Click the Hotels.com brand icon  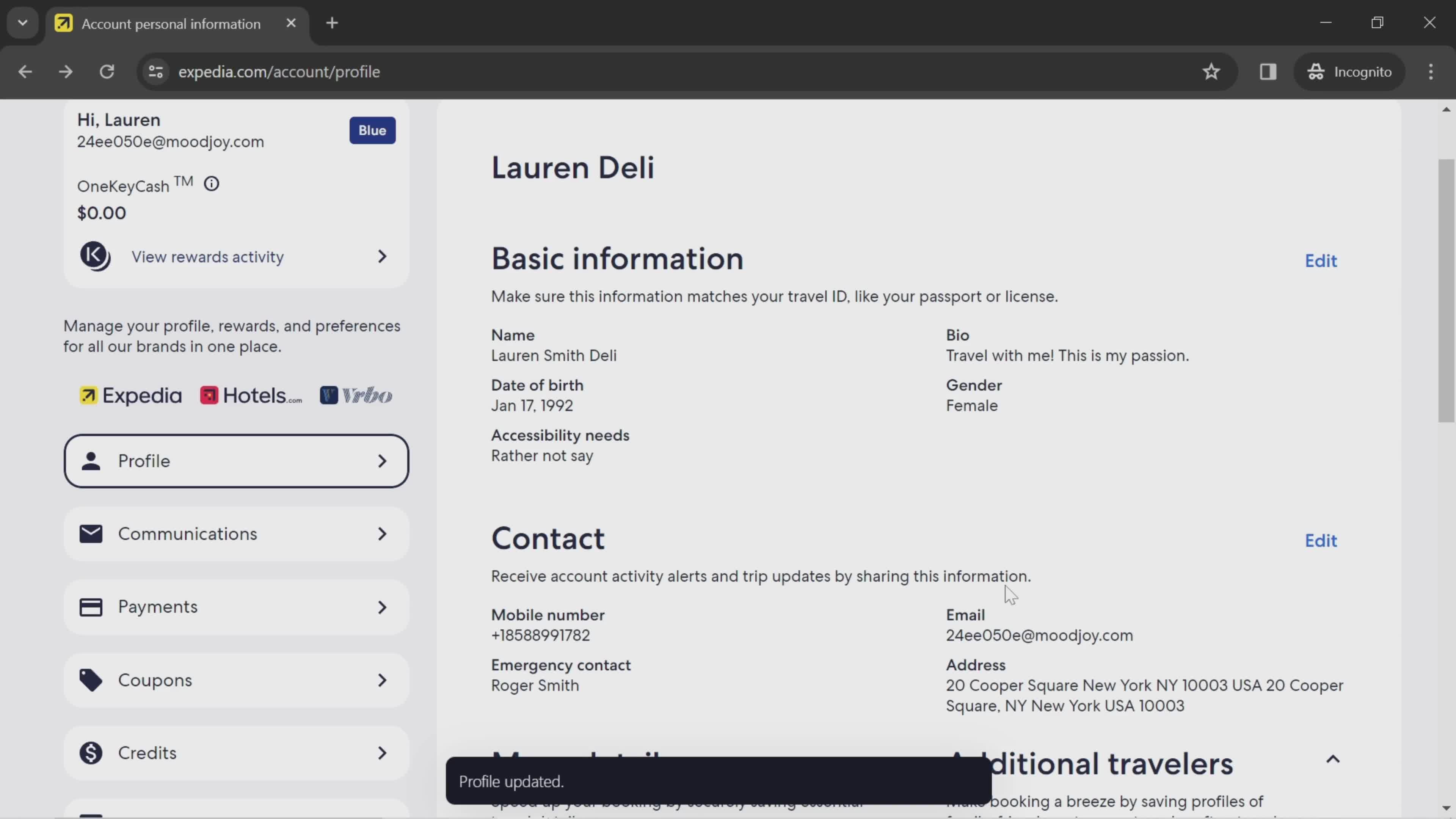(208, 395)
